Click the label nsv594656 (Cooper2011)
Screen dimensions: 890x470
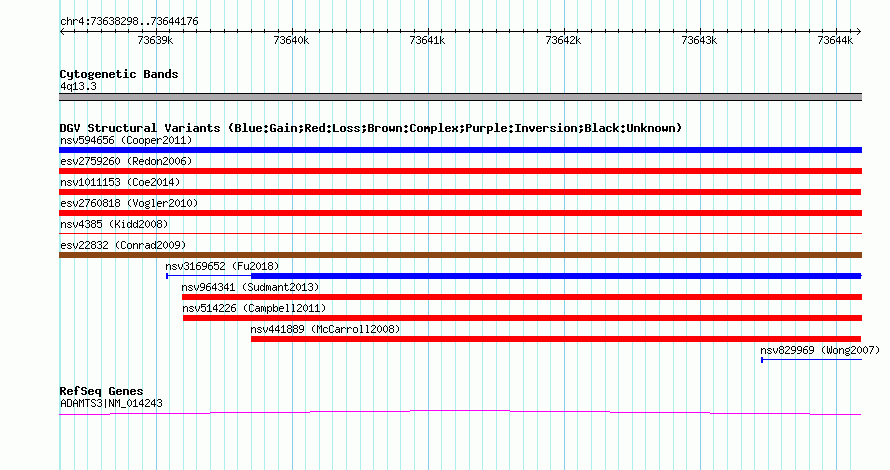click(126, 140)
